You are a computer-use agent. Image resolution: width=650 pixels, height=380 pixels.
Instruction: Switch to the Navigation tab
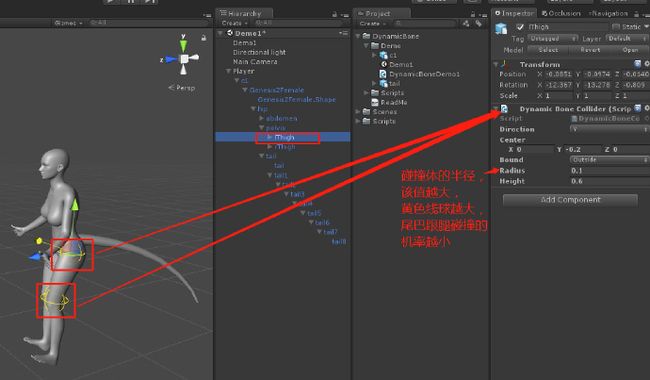(x=608, y=13)
